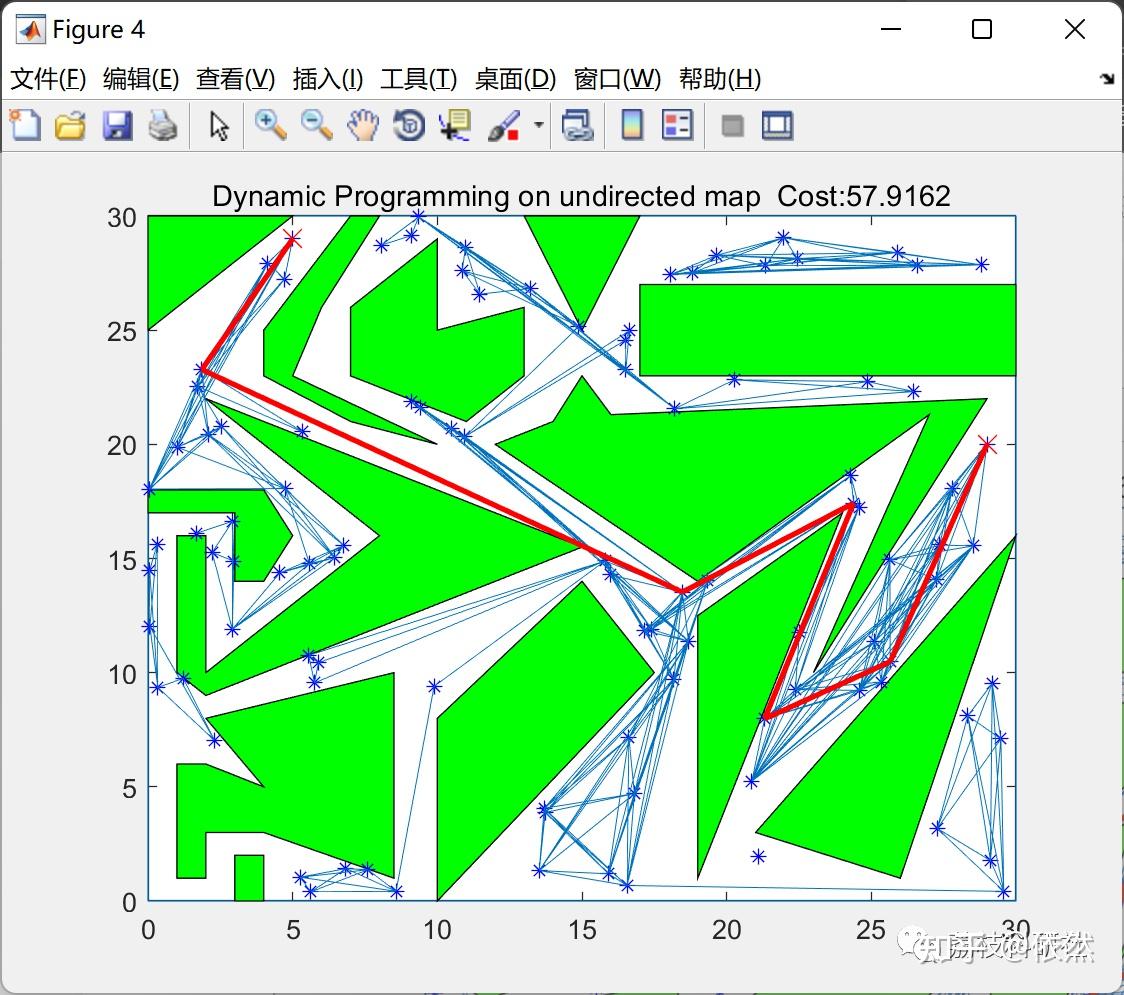Image resolution: width=1124 pixels, height=995 pixels.
Task: Click the Show Plot Tools icon
Action: pos(777,126)
